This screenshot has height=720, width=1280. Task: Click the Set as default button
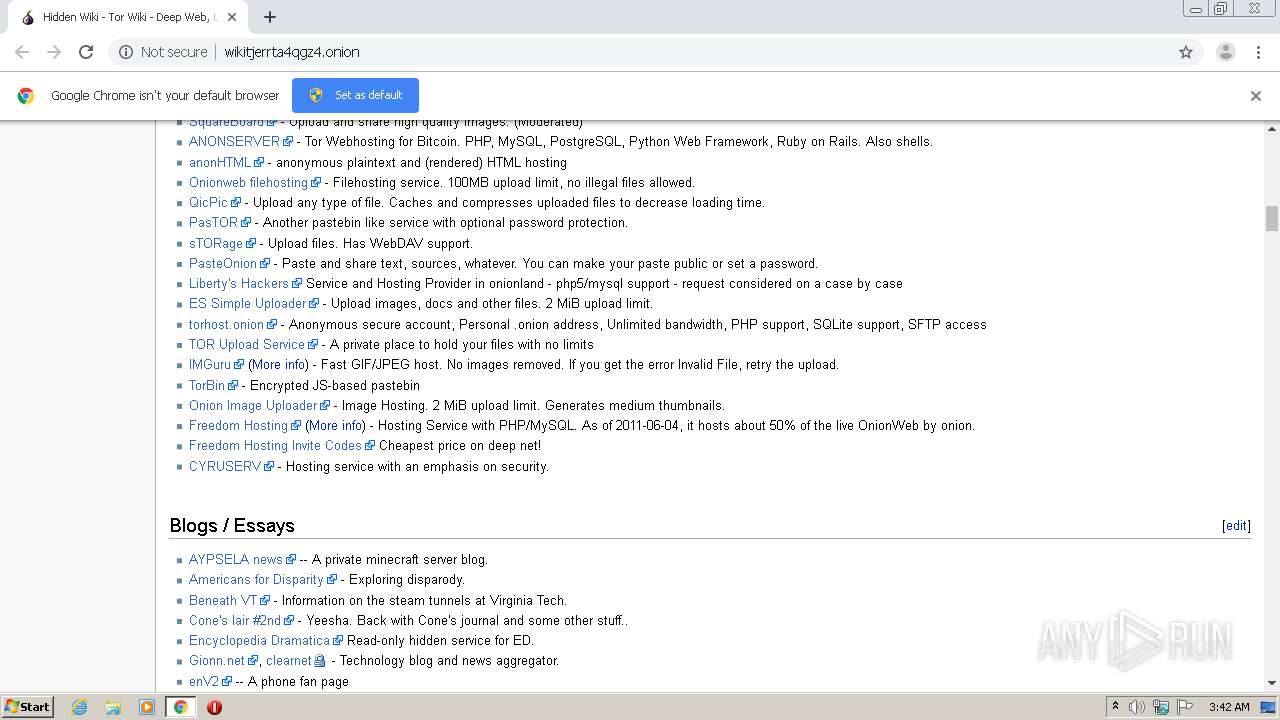[x=355, y=95]
